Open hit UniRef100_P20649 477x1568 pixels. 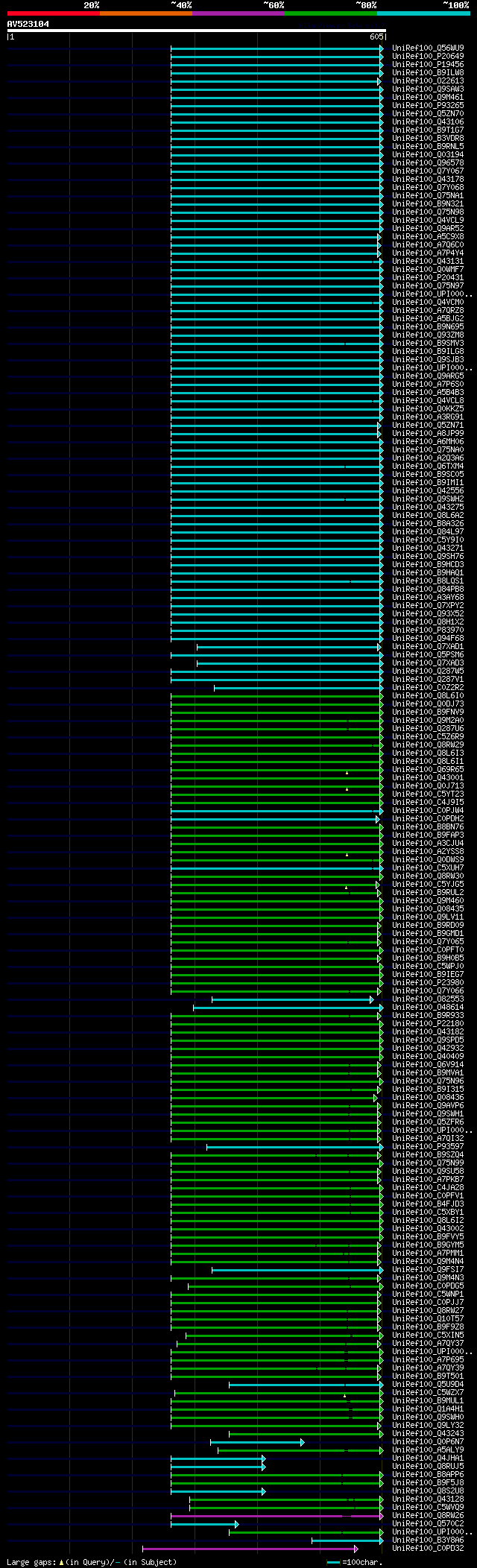pos(428,57)
